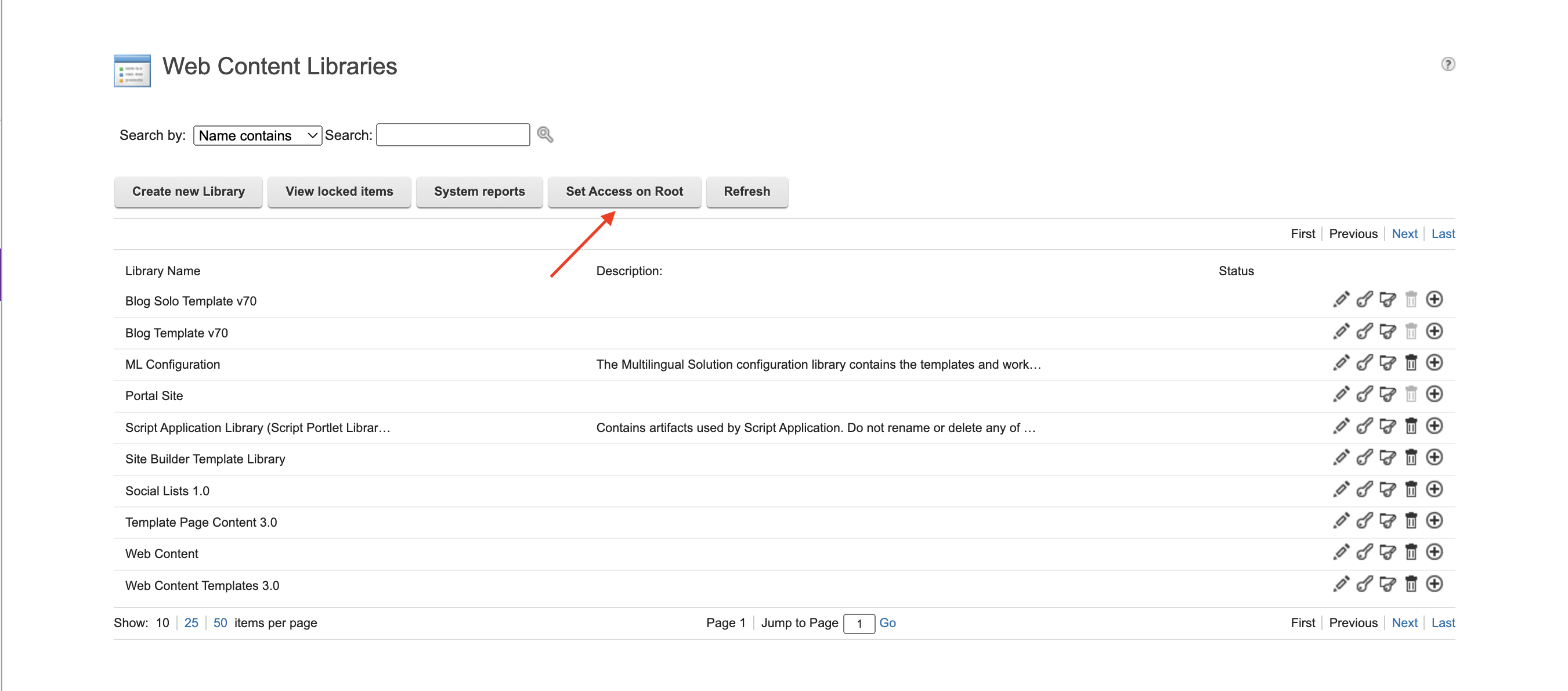Edit Web Content library using pencil icon
The height and width of the screenshot is (691, 1568).
point(1342,552)
